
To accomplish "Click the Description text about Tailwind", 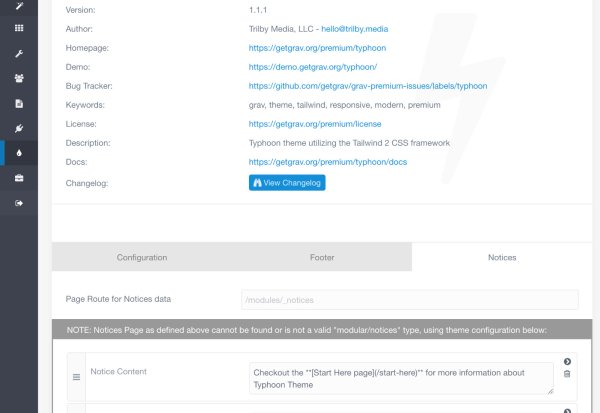I will point(349,143).
